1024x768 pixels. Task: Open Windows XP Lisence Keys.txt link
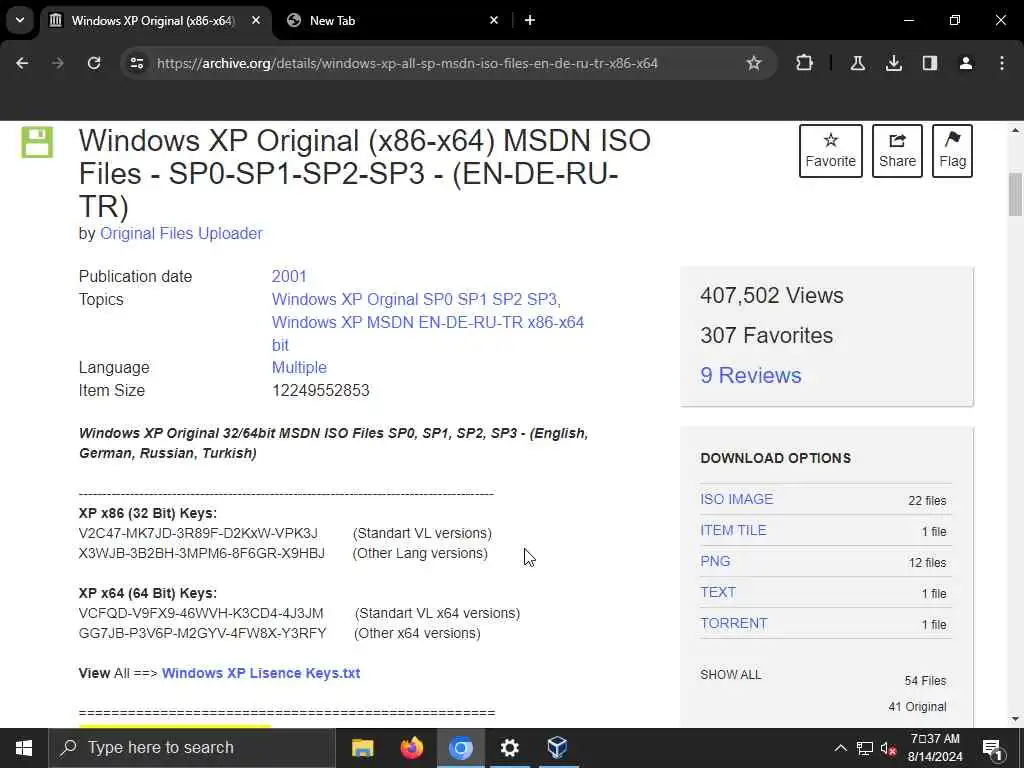click(261, 673)
